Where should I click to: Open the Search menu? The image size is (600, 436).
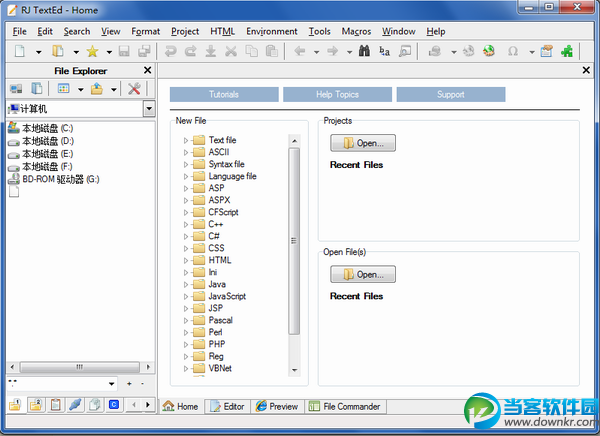click(77, 31)
